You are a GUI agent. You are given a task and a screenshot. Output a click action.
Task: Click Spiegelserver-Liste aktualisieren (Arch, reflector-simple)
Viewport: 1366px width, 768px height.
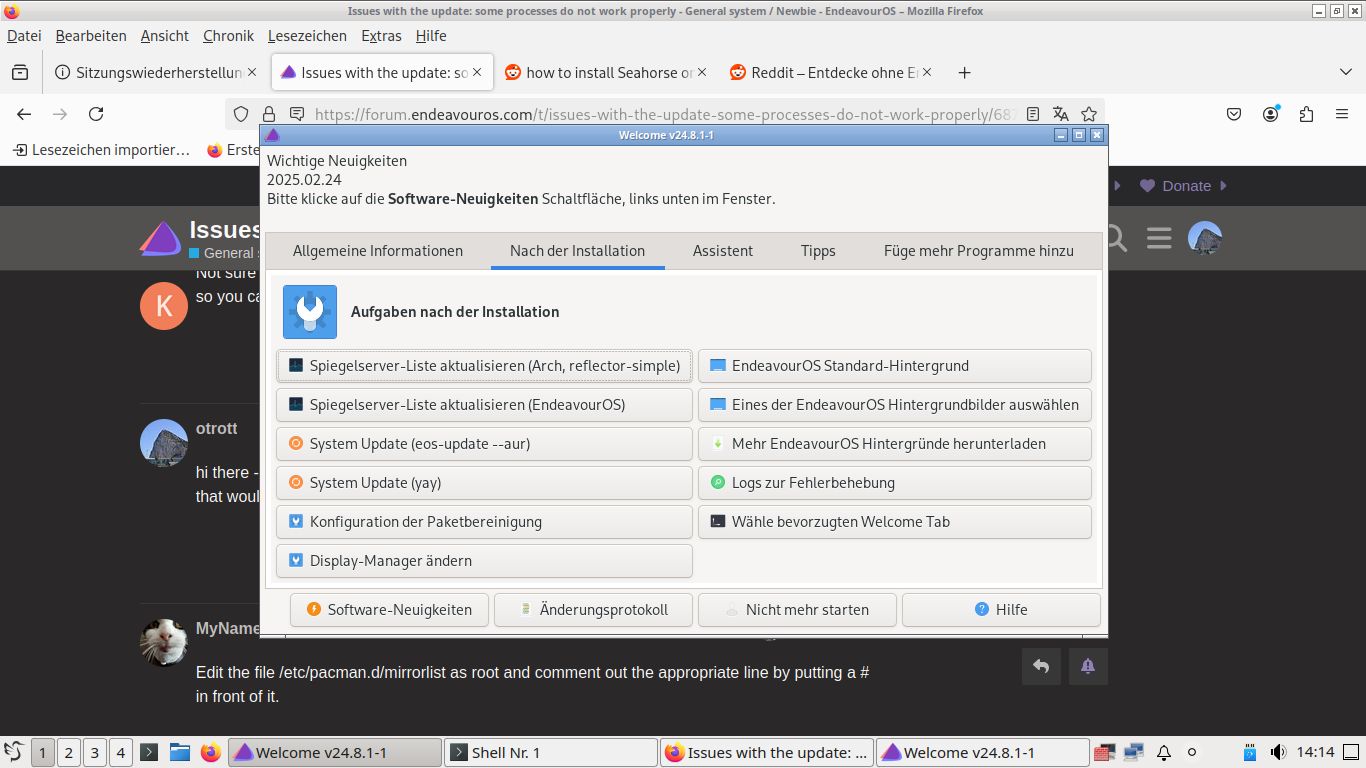tap(485, 366)
